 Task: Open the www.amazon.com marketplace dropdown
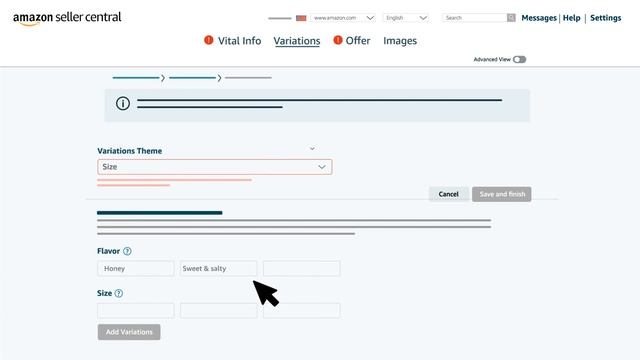coord(343,18)
